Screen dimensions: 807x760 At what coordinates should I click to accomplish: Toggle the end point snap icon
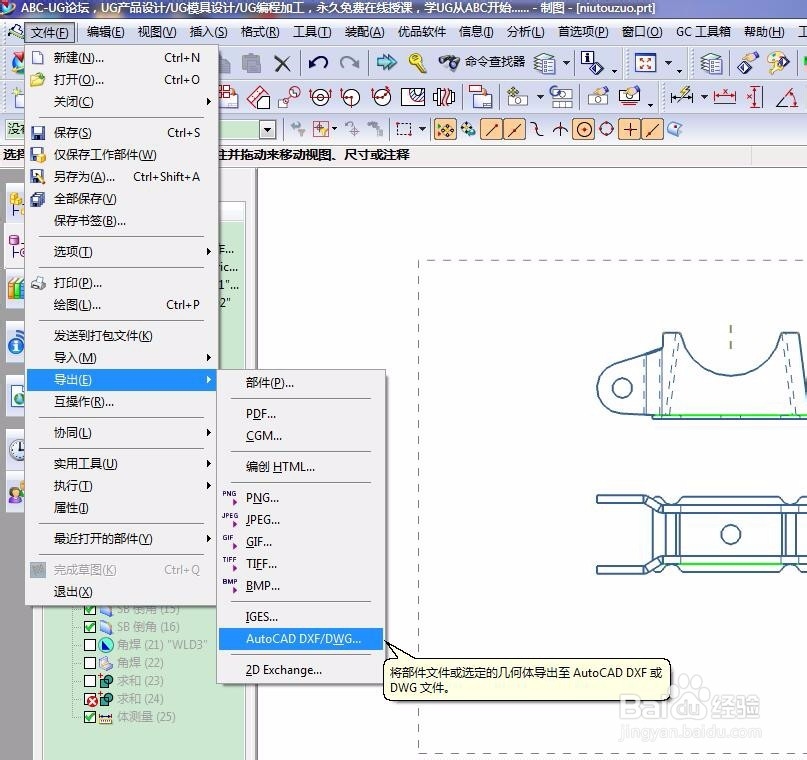click(491, 129)
